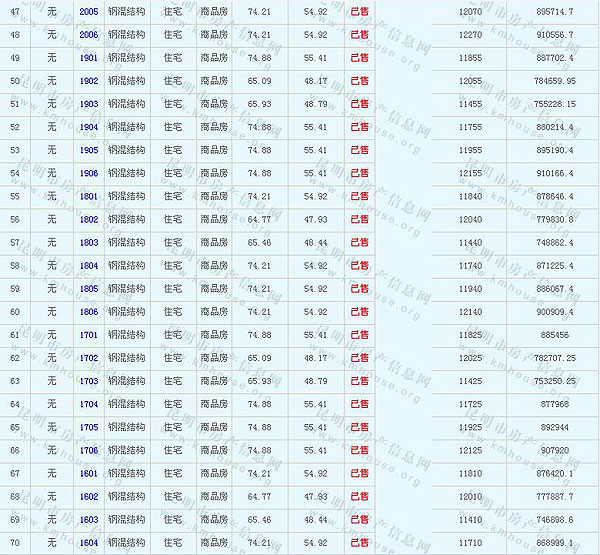Select room 1701 link
This screenshot has width=600, height=555.
pos(89,335)
